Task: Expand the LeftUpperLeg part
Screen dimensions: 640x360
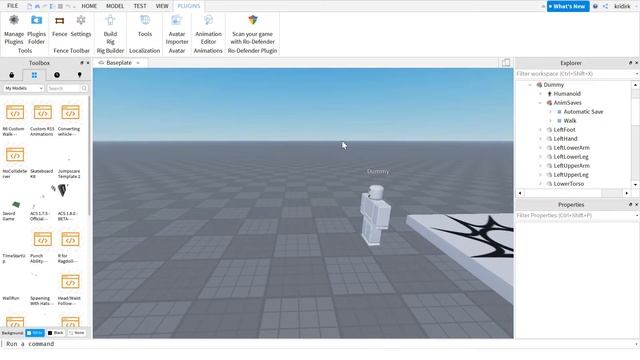Action: (540, 175)
